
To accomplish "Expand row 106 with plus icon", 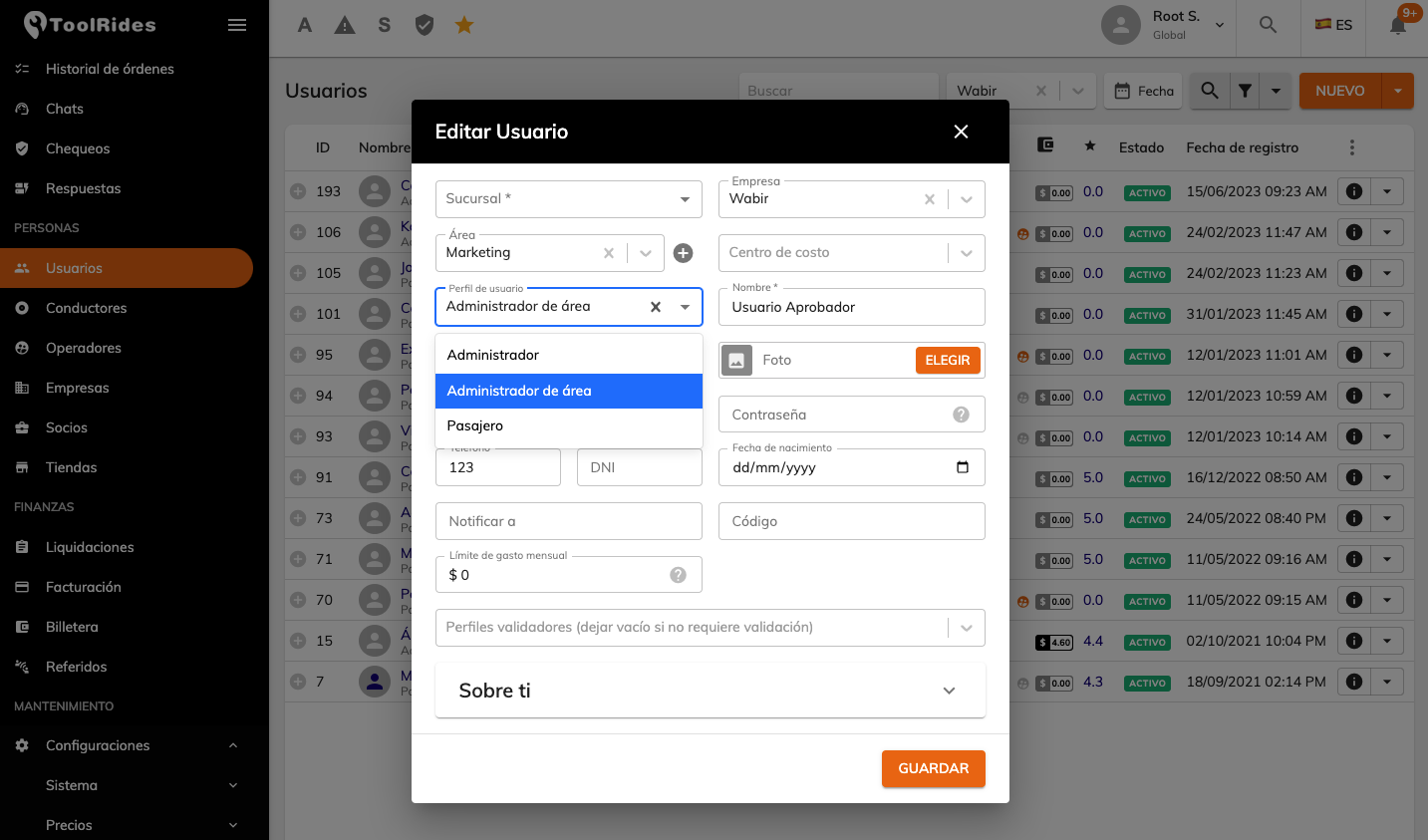I will point(298,232).
